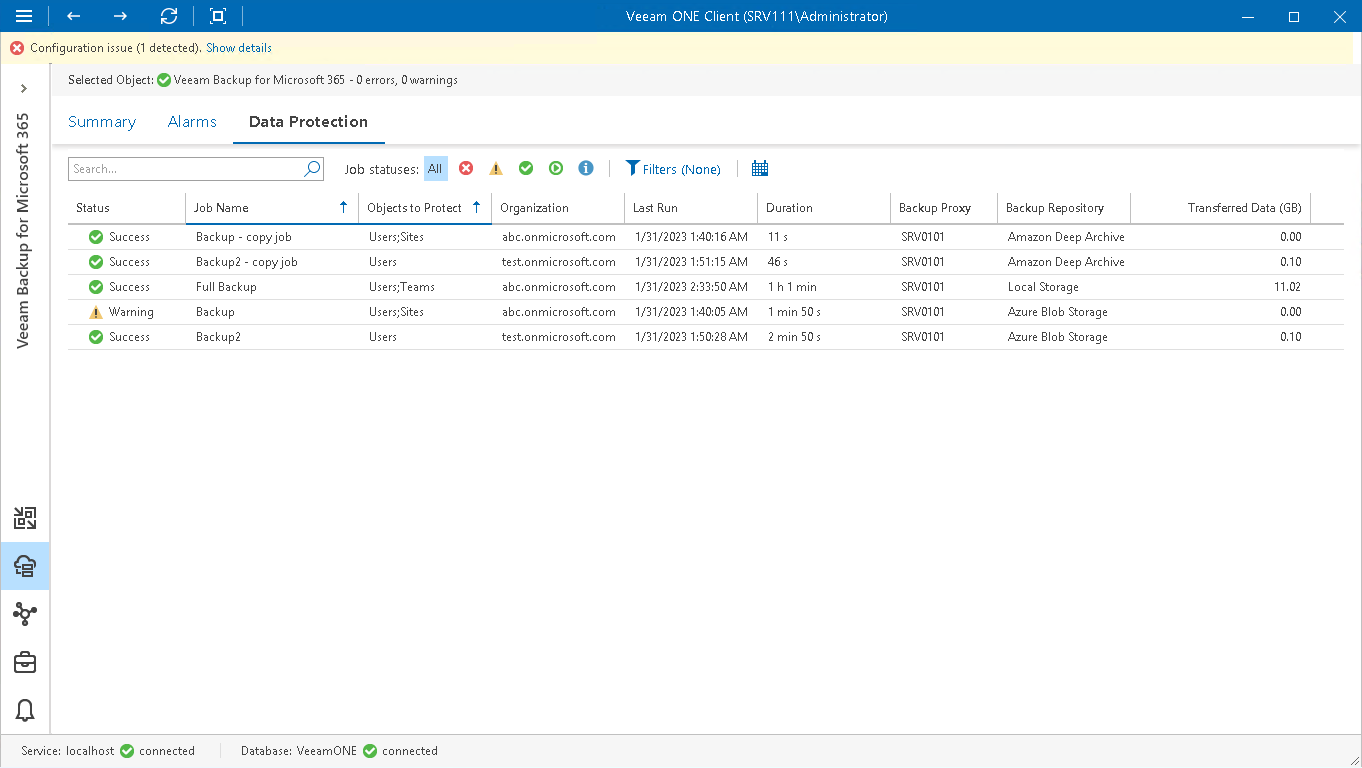Click the Data Protection tab heading
1362x768 pixels.
click(308, 121)
